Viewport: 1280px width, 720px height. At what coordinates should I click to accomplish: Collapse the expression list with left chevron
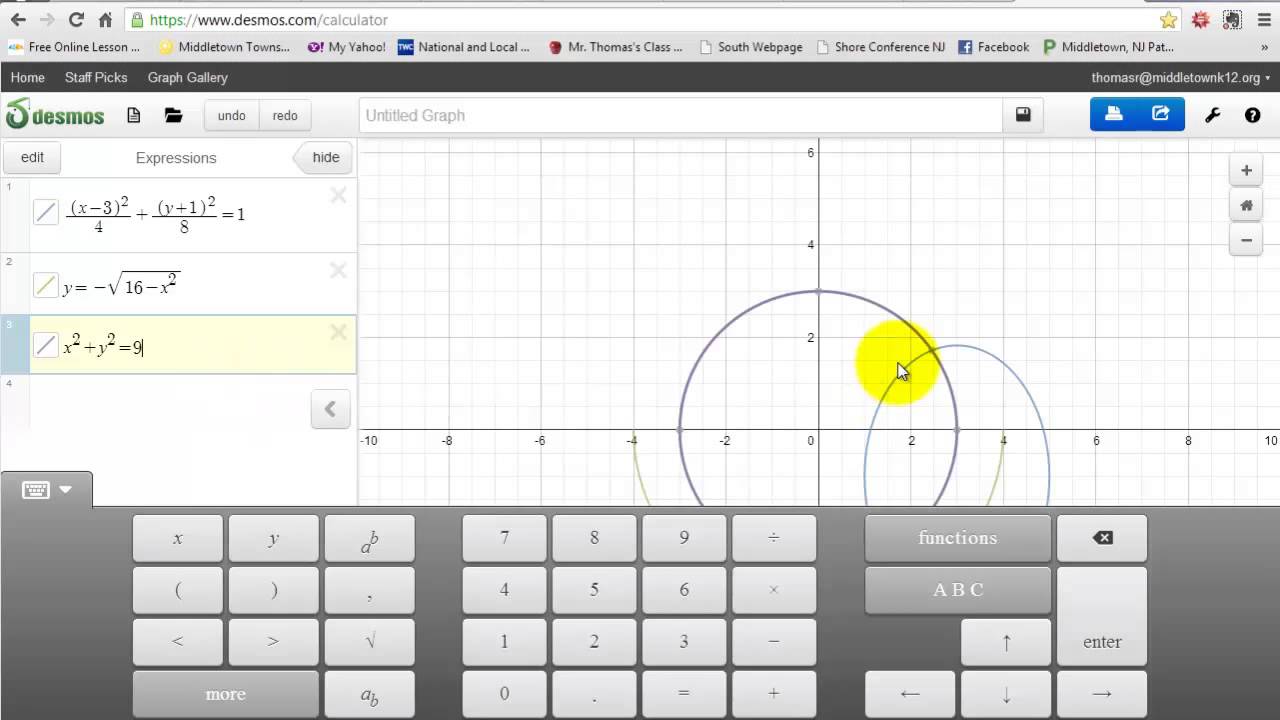point(330,409)
